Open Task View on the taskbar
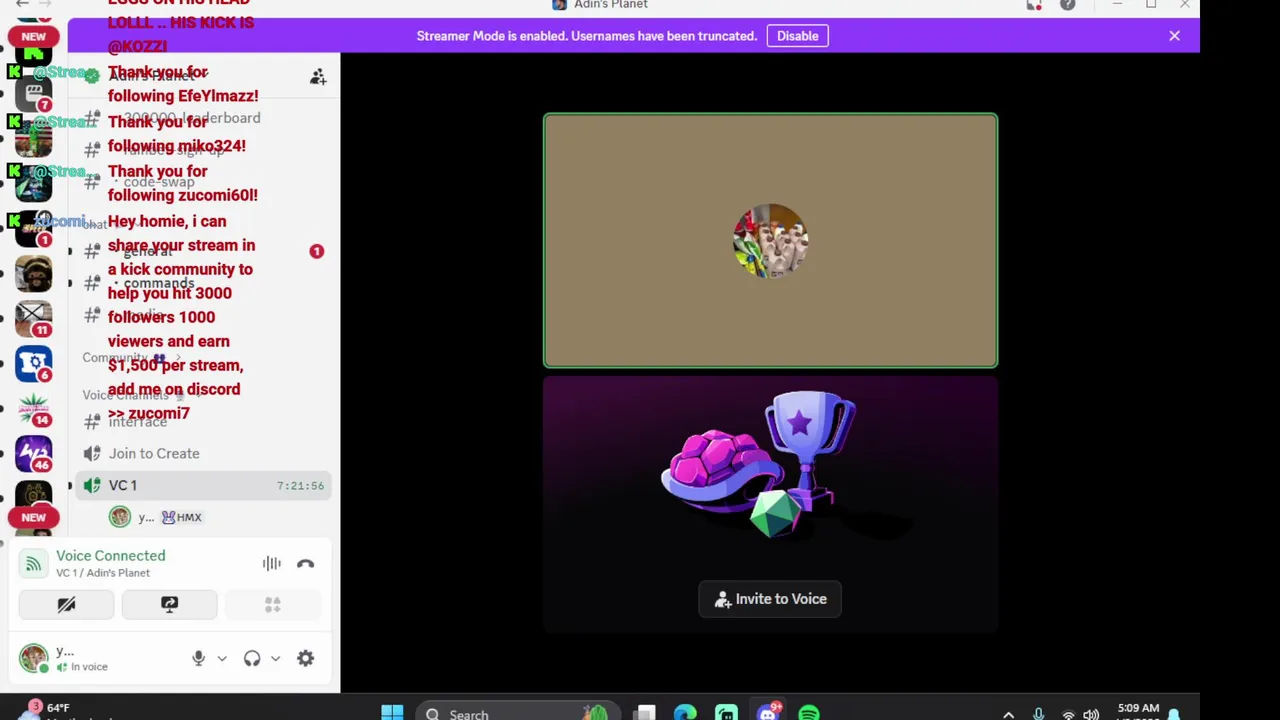The width and height of the screenshot is (1280, 720). pyautogui.click(x=645, y=713)
